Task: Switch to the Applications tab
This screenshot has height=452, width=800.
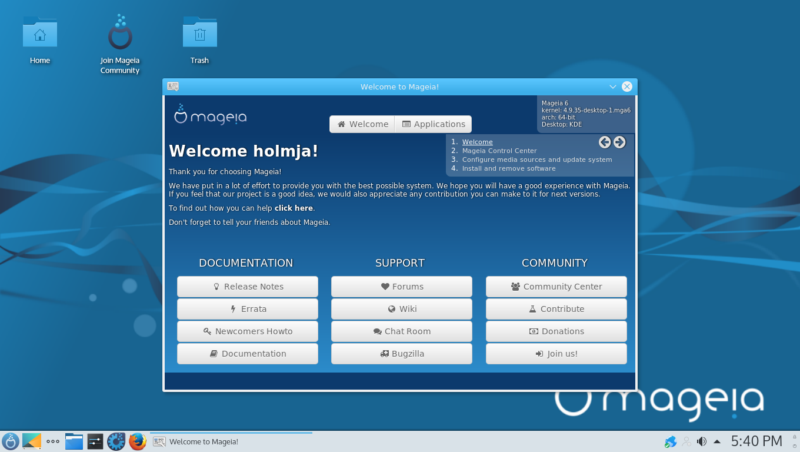Action: pyautogui.click(x=433, y=124)
